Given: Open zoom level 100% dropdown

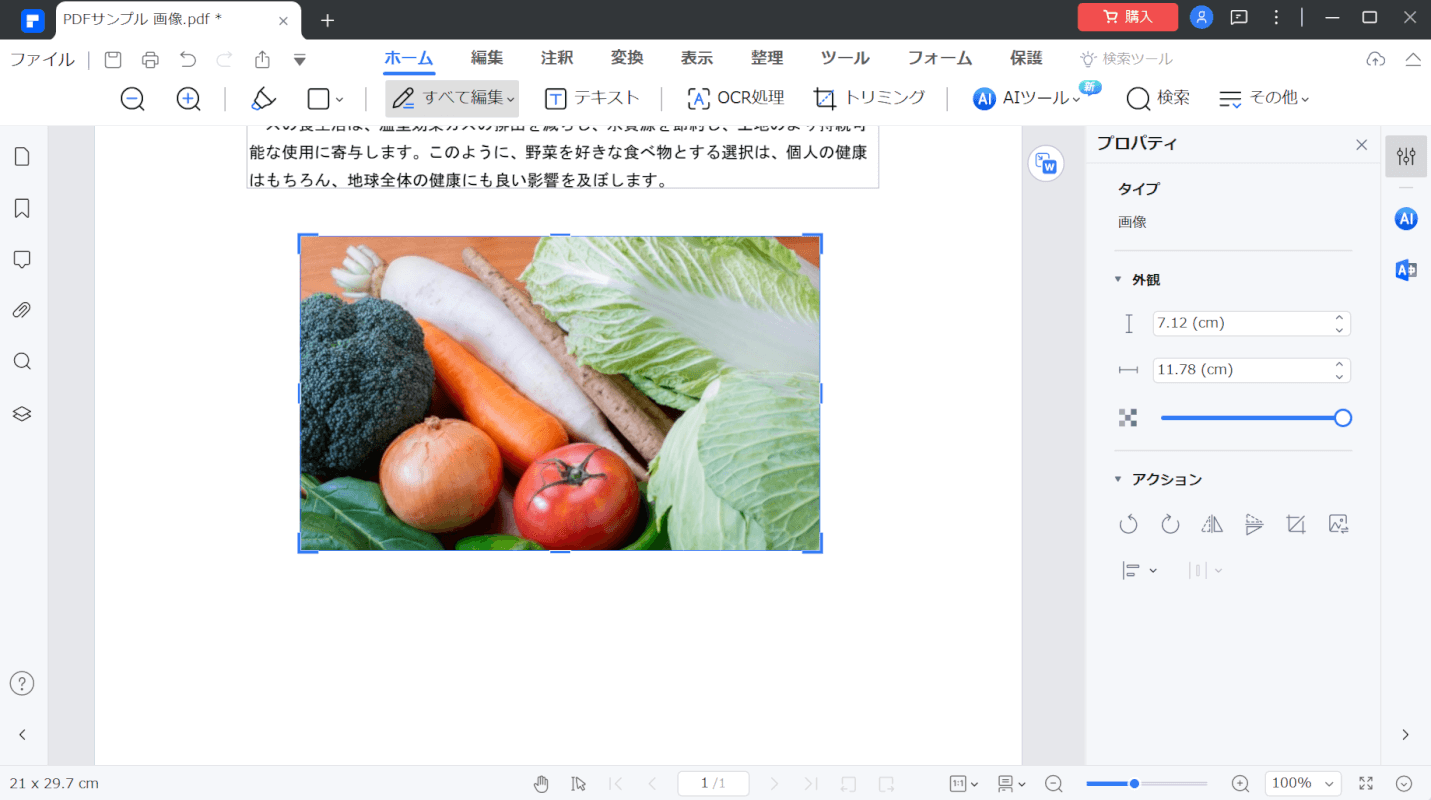Looking at the screenshot, I should [x=1303, y=783].
